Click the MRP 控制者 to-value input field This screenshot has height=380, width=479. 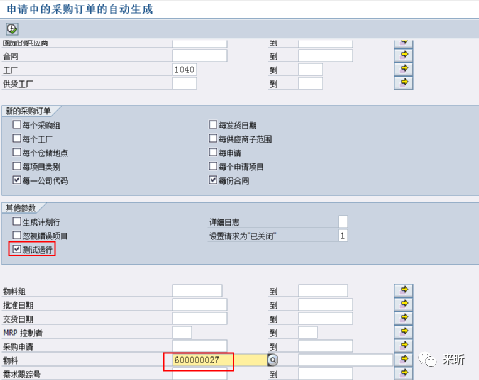[x=308, y=332]
